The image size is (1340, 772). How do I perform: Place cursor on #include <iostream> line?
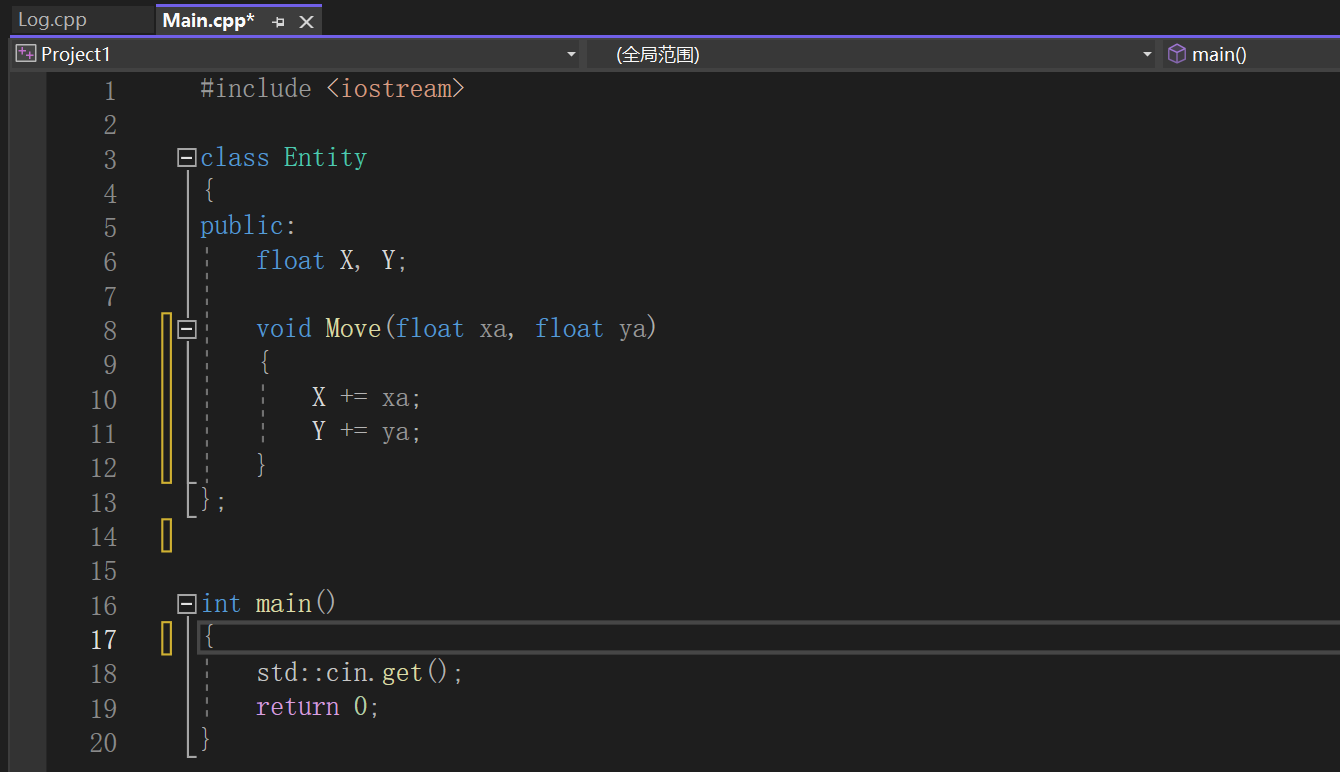pyautogui.click(x=332, y=89)
